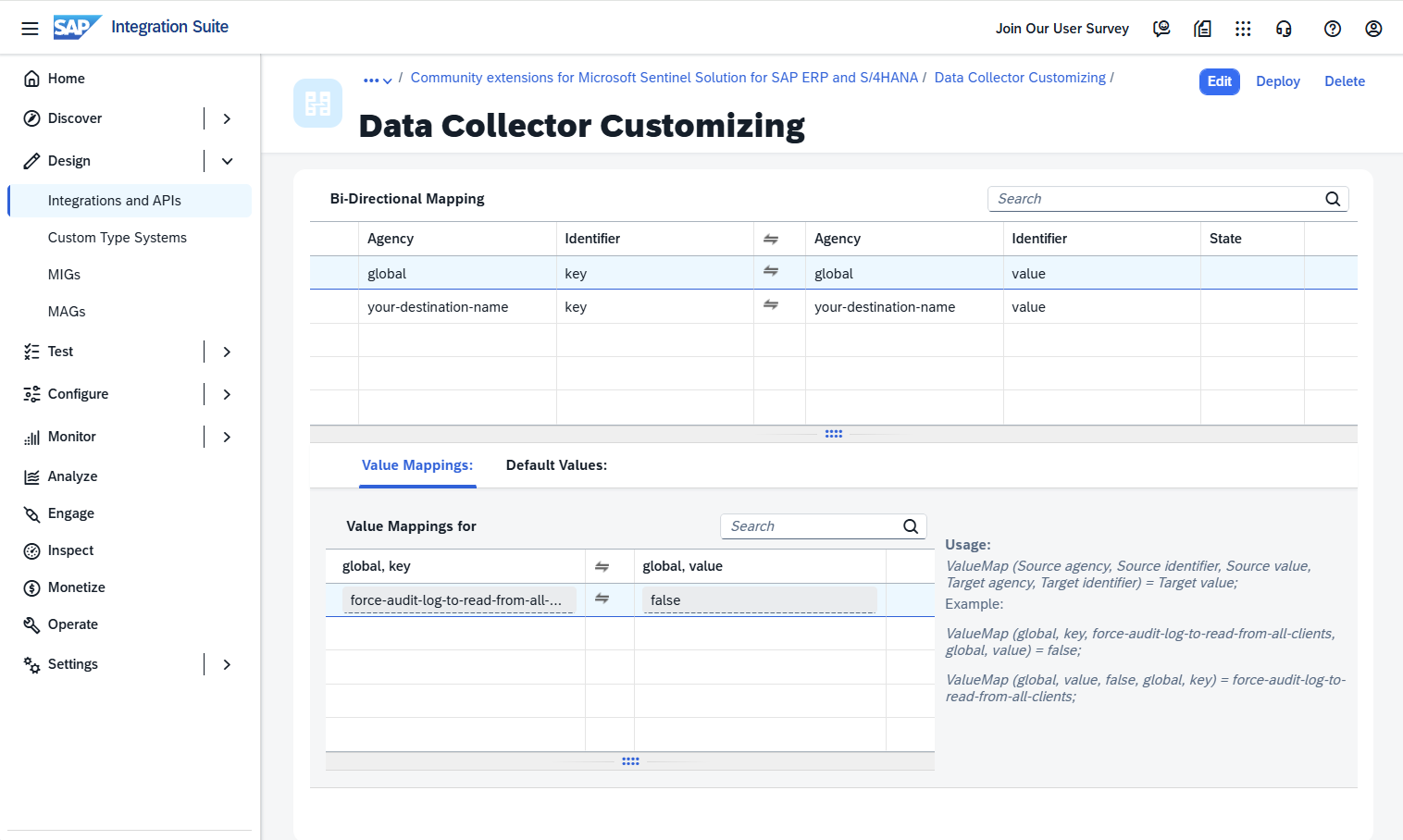The image size is (1403, 840).
Task: Click the Deploy button
Action: point(1278,81)
